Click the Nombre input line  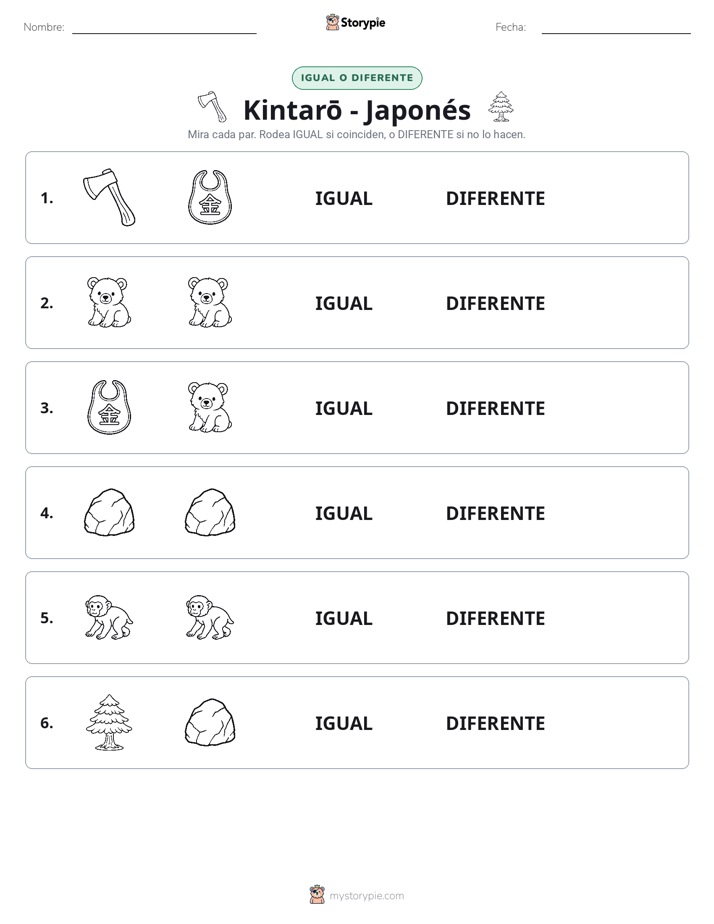pyautogui.click(x=164, y=28)
